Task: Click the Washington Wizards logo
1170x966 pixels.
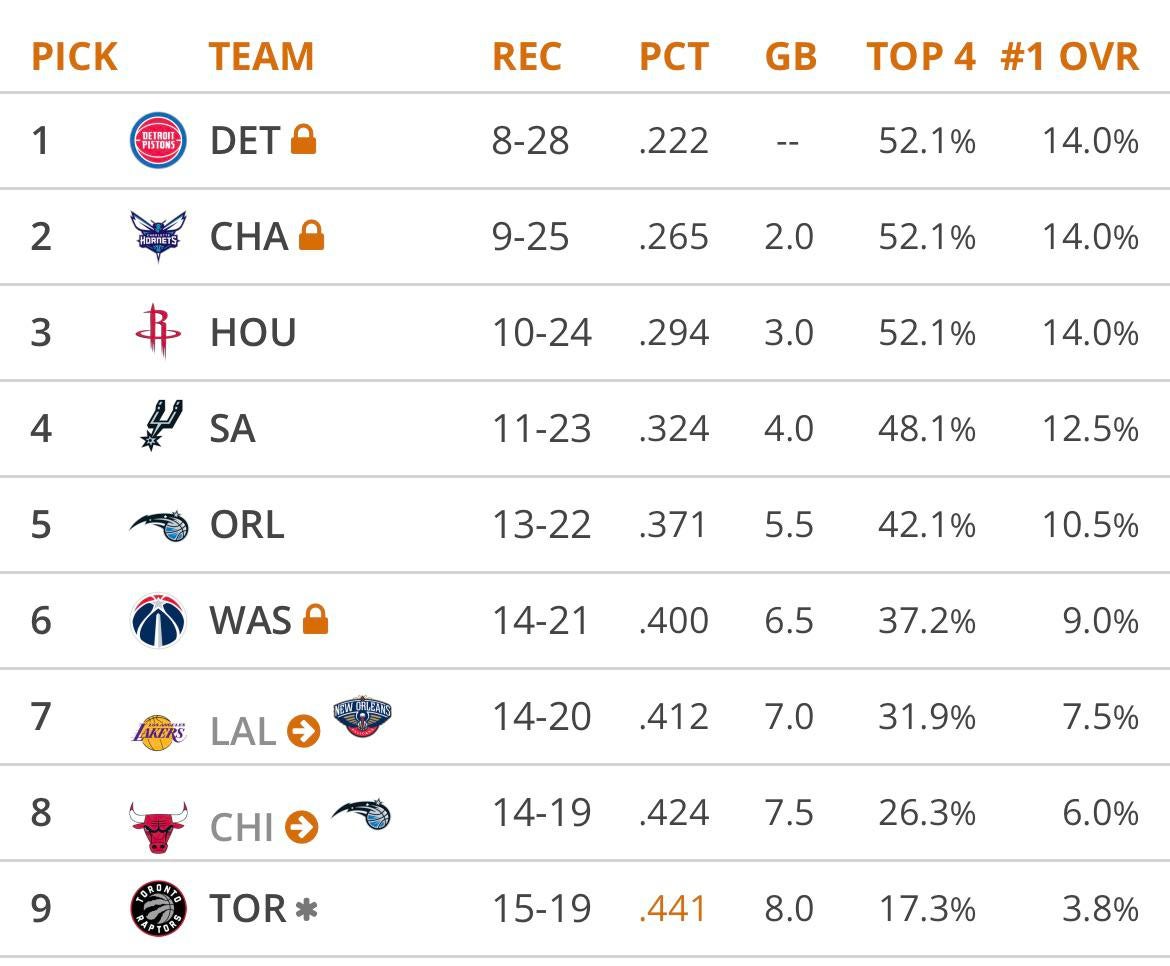Action: pos(158,621)
